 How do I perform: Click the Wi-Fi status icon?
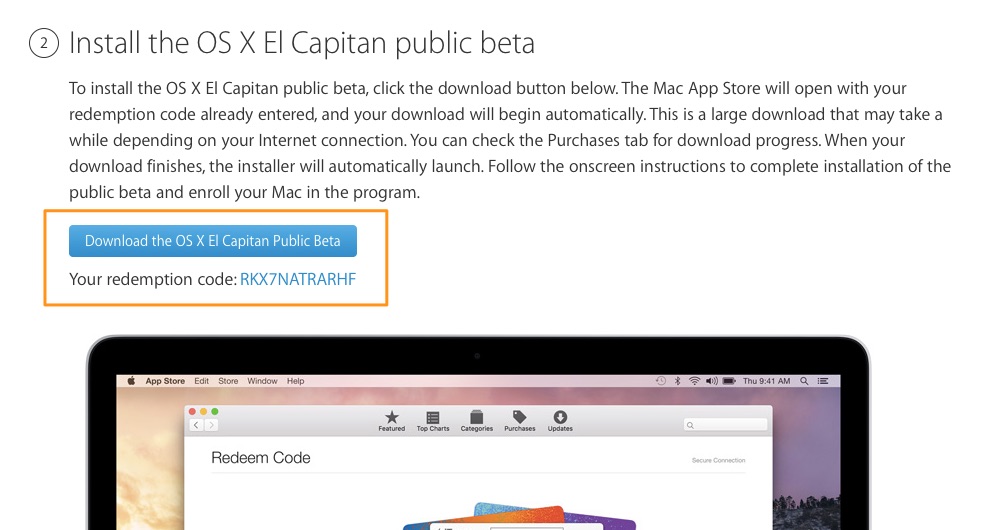(x=694, y=381)
